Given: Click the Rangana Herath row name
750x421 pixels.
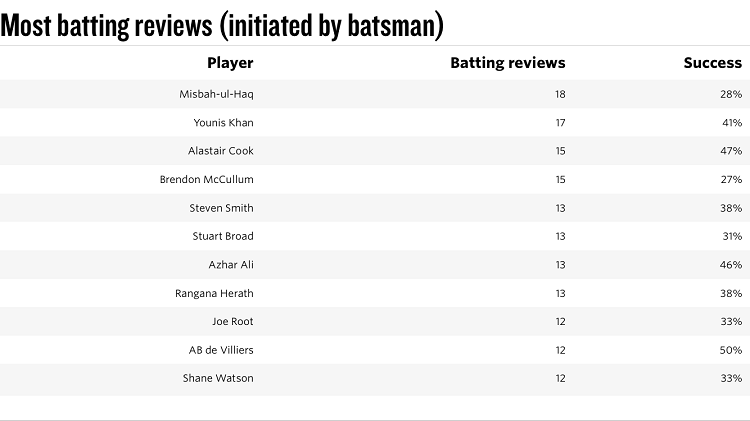Looking at the screenshot, I should pos(214,293).
